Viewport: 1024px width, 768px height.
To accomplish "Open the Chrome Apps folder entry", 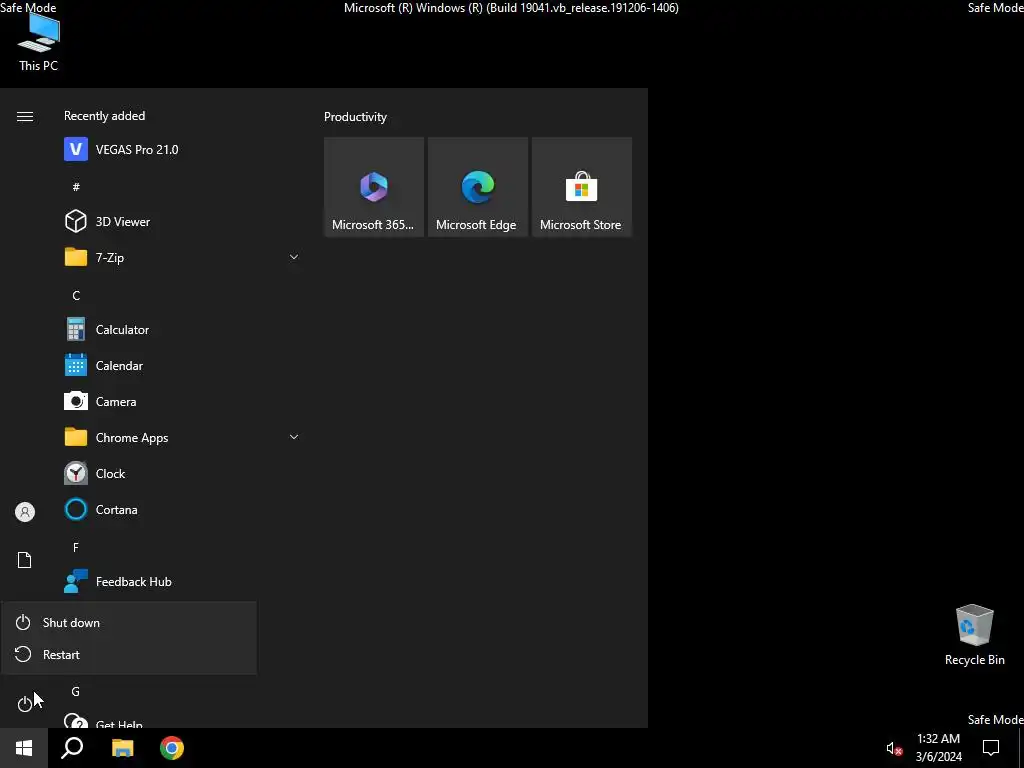I will (182, 438).
